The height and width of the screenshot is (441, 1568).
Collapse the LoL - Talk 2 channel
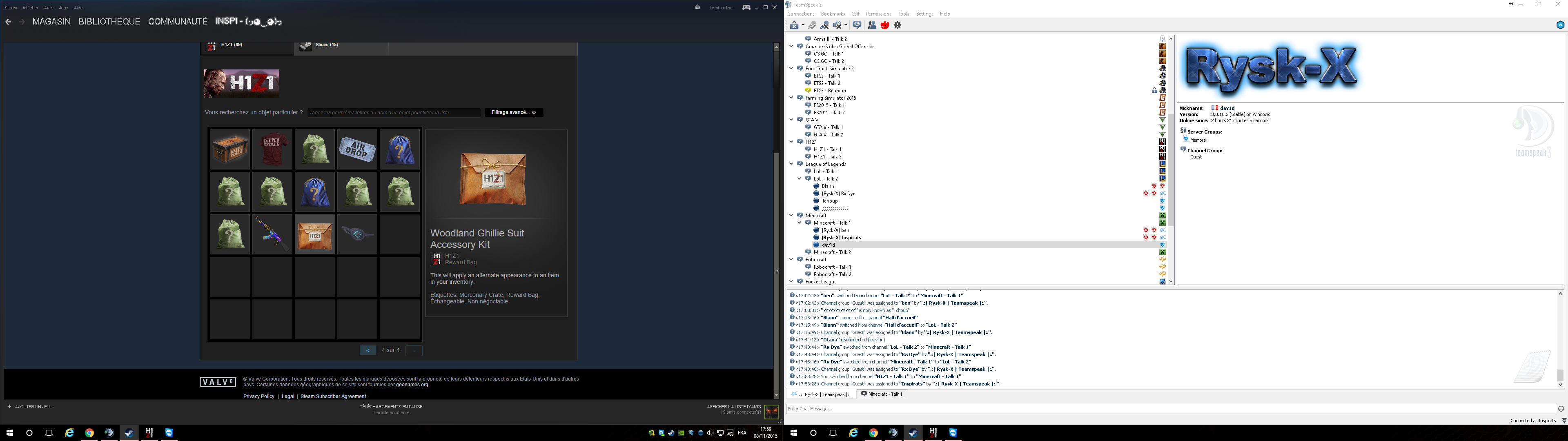click(x=800, y=178)
